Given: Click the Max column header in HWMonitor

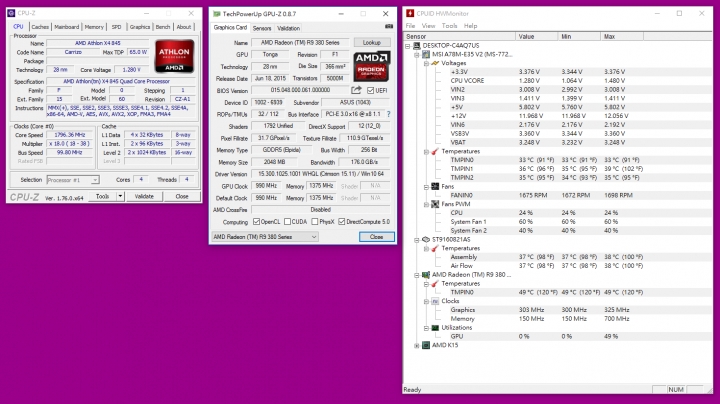Looking at the screenshot, I should (621, 36).
